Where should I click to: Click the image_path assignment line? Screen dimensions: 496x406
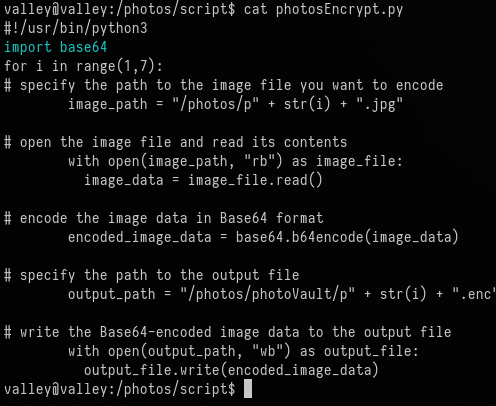(x=235, y=104)
